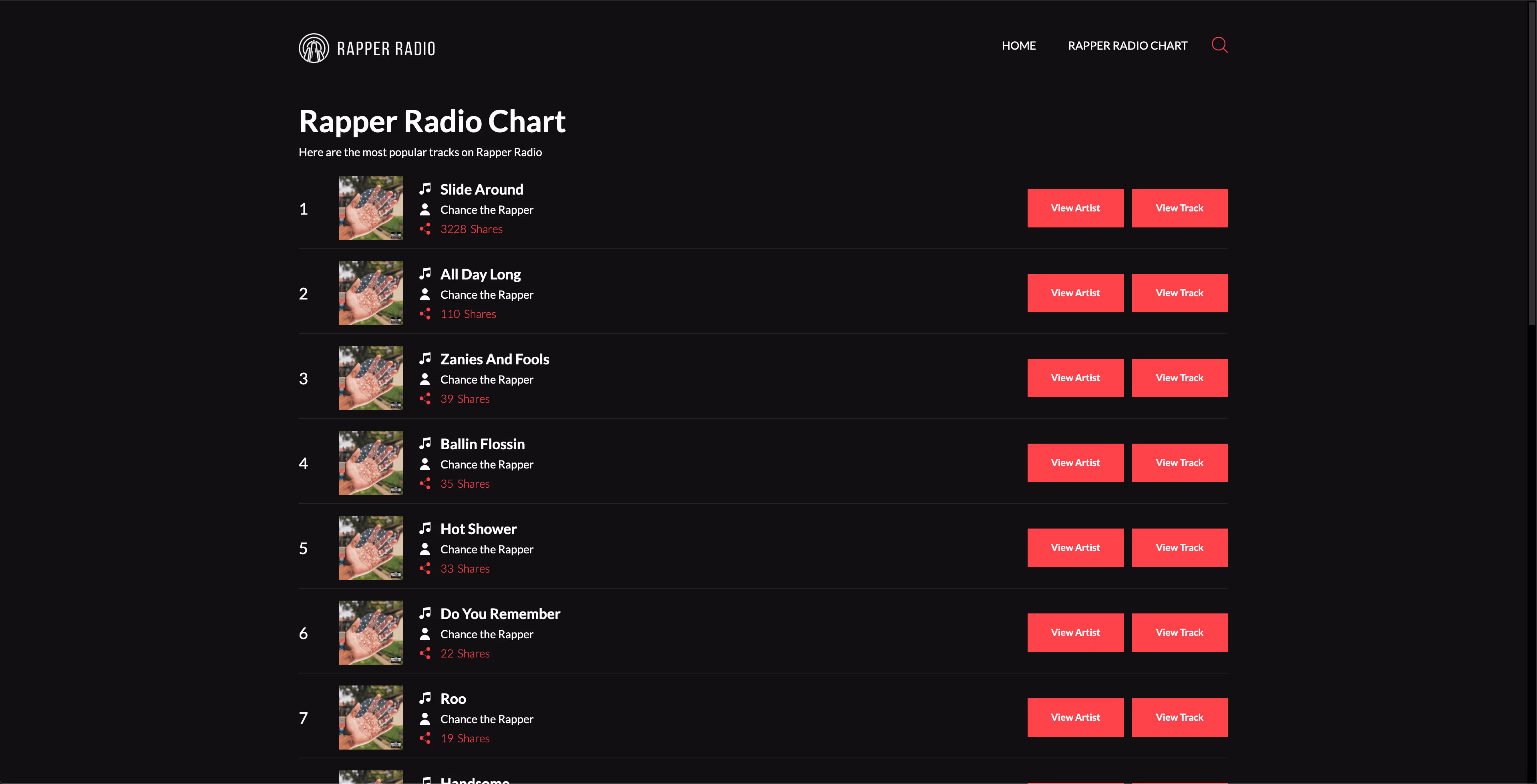
Task: Click the music note icon beside Ballin Flossin
Action: click(425, 443)
